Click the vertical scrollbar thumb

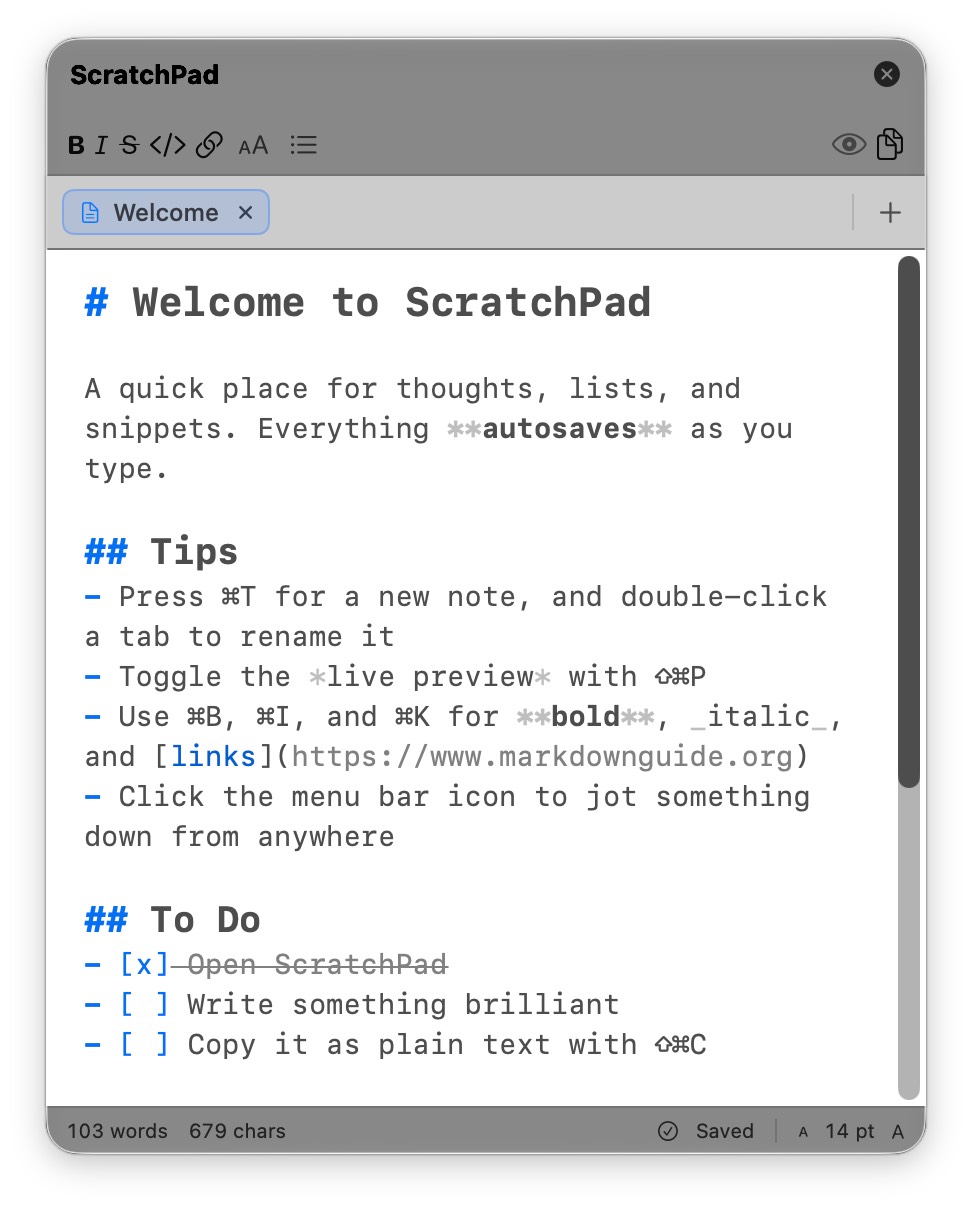point(908,522)
